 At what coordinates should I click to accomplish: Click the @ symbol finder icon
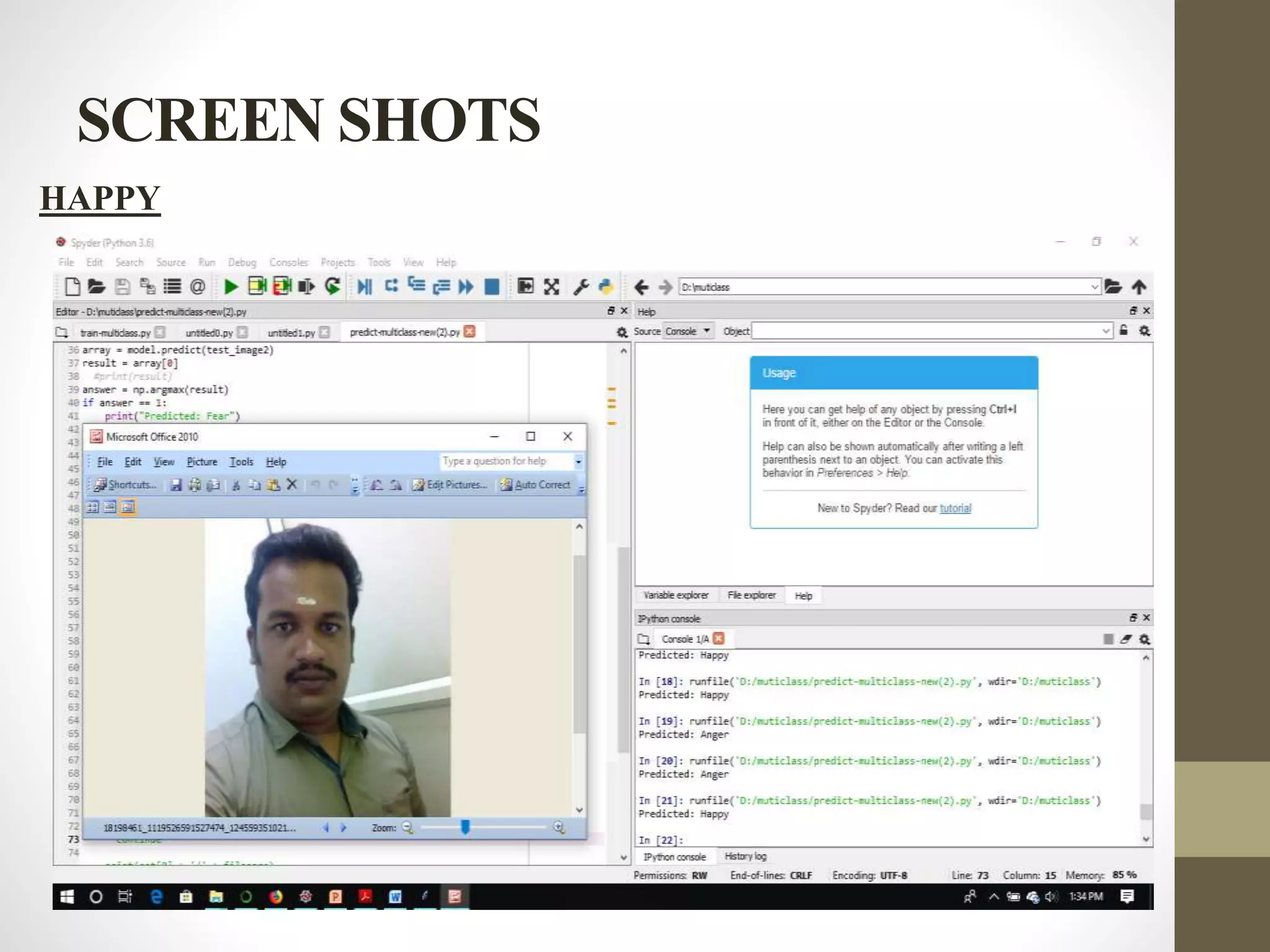[197, 286]
